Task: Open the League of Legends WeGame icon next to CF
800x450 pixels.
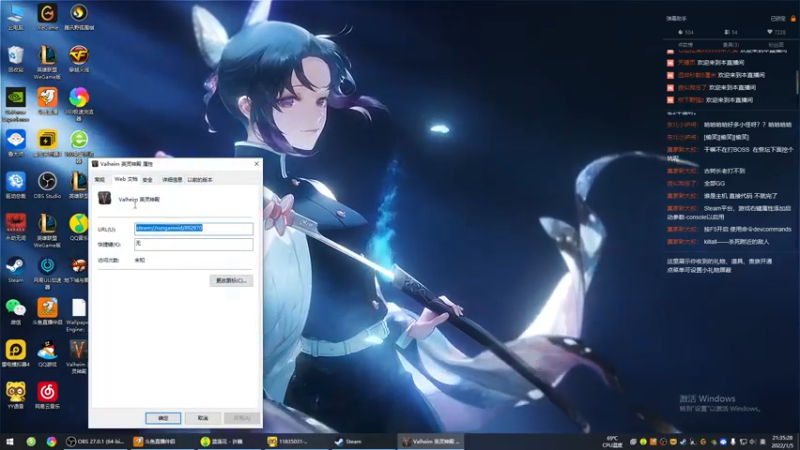Action: coord(47,62)
